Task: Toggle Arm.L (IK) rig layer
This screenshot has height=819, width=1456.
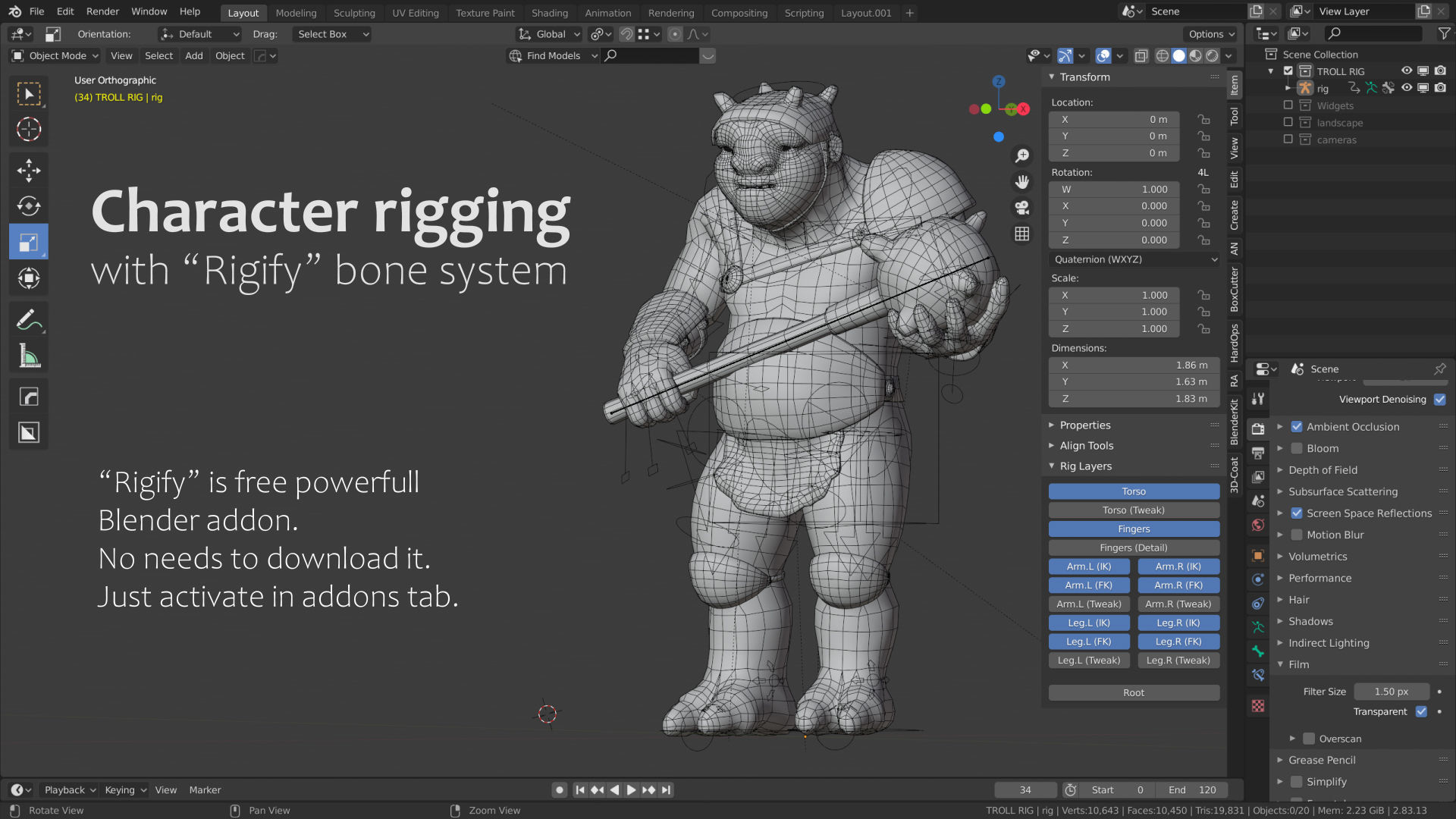Action: (1089, 566)
